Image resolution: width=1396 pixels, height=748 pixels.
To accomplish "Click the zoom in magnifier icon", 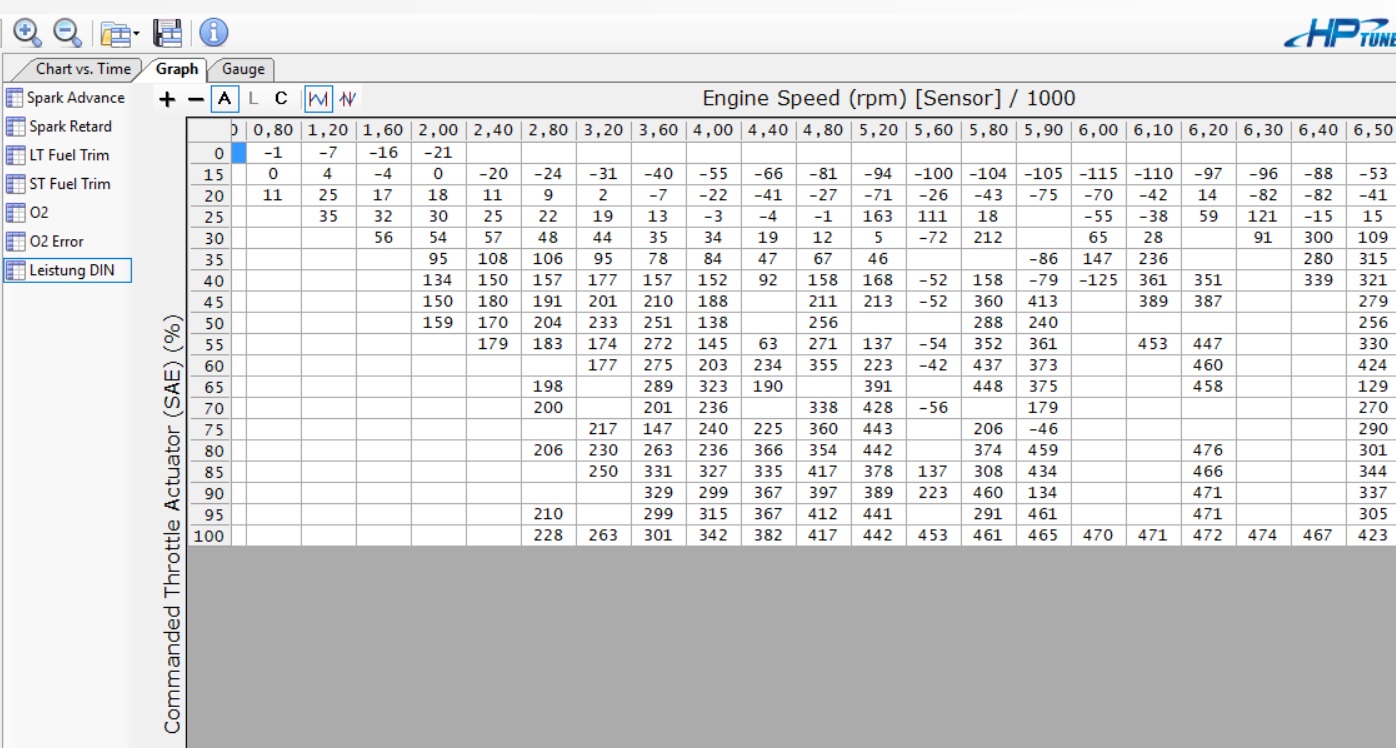I will (27, 33).
